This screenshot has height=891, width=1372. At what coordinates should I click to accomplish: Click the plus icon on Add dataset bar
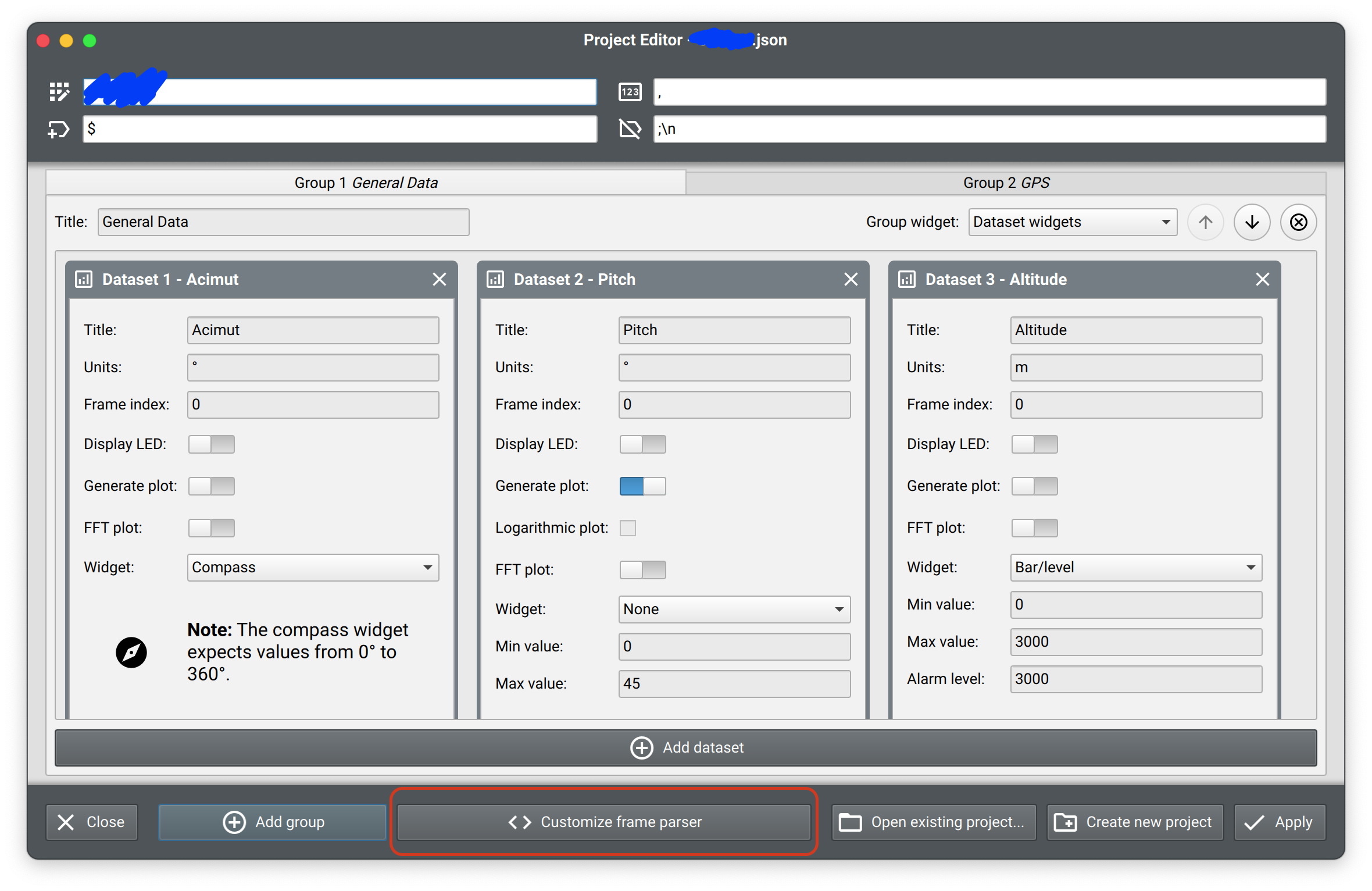tap(641, 748)
